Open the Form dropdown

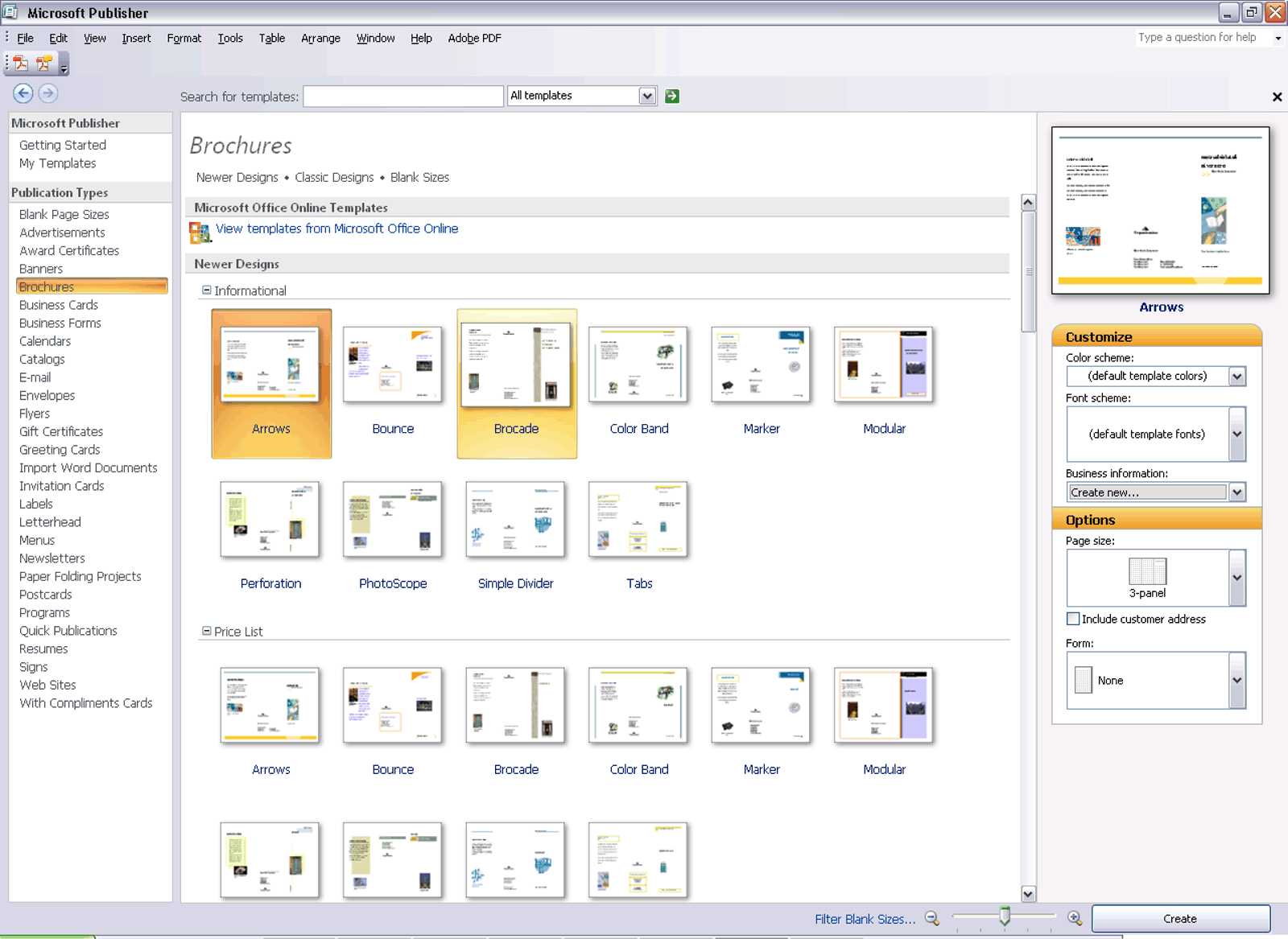click(x=1237, y=680)
